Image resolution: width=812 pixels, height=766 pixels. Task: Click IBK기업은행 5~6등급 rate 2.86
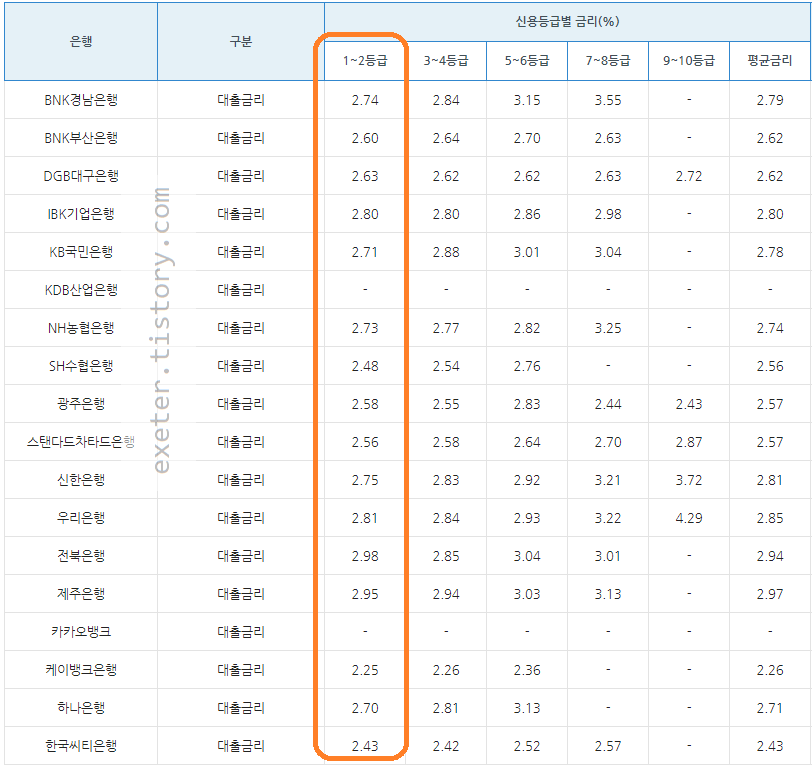527,214
